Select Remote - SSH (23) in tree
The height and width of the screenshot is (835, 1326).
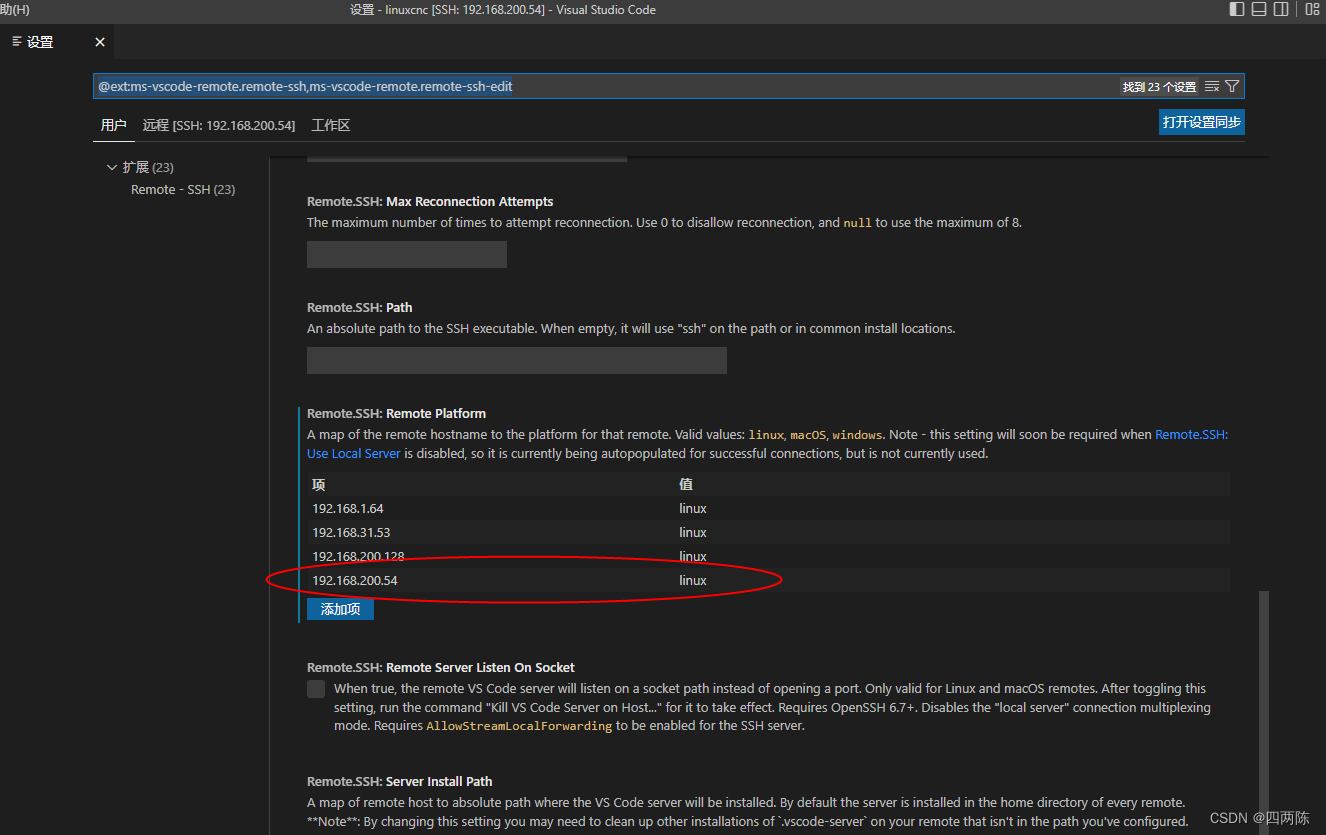[x=183, y=189]
